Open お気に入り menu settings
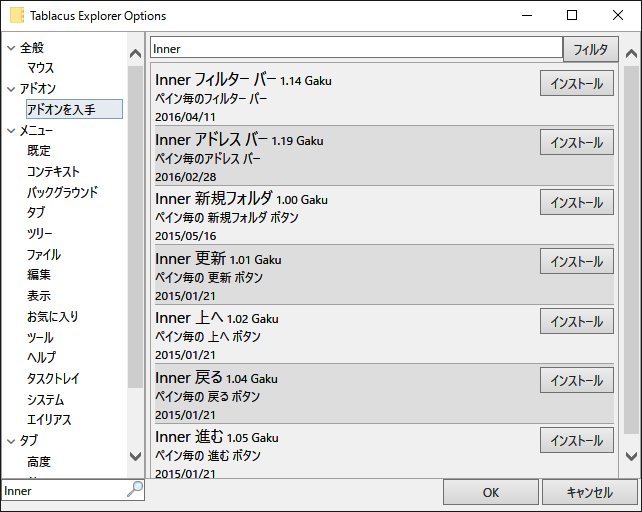 [52, 317]
